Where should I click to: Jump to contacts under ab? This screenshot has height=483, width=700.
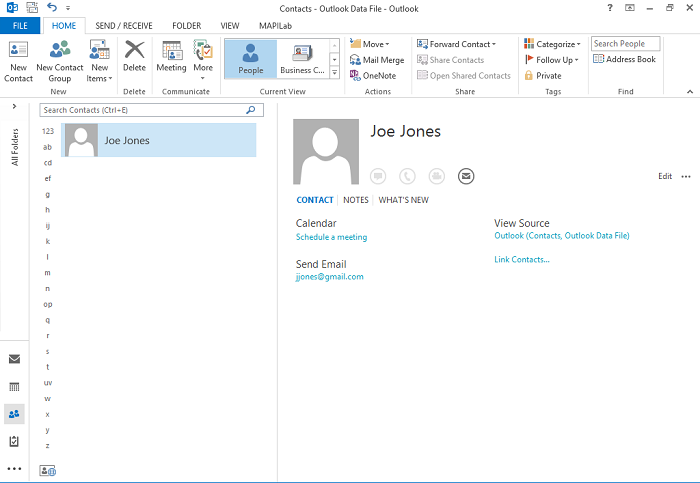[x=47, y=147]
